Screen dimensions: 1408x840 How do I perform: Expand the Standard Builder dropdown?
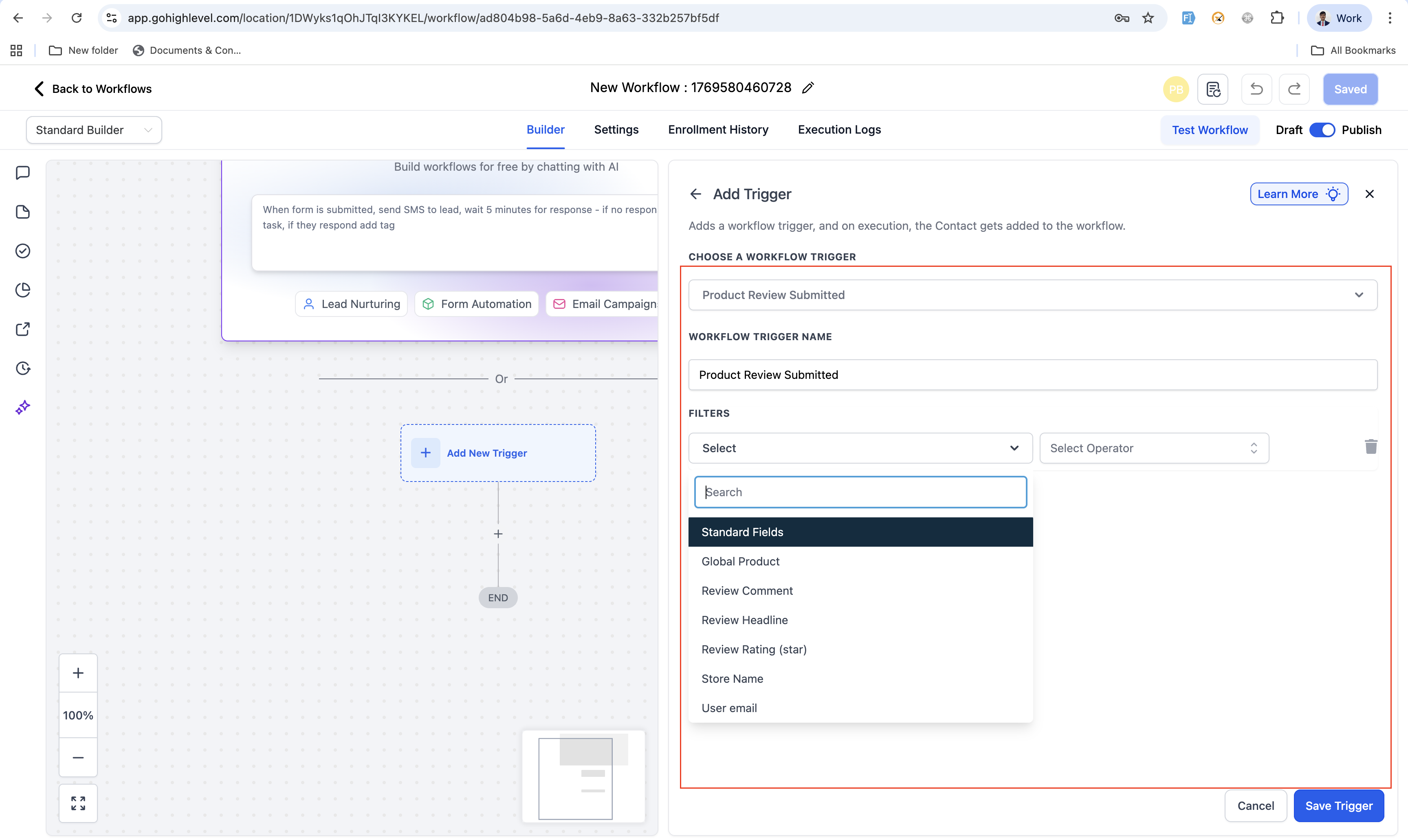click(x=94, y=130)
